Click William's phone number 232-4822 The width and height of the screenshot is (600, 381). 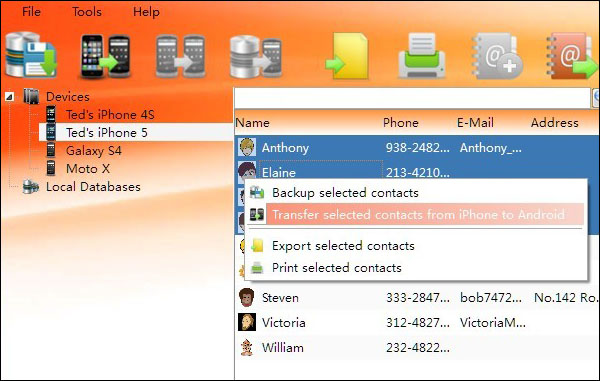pos(418,347)
